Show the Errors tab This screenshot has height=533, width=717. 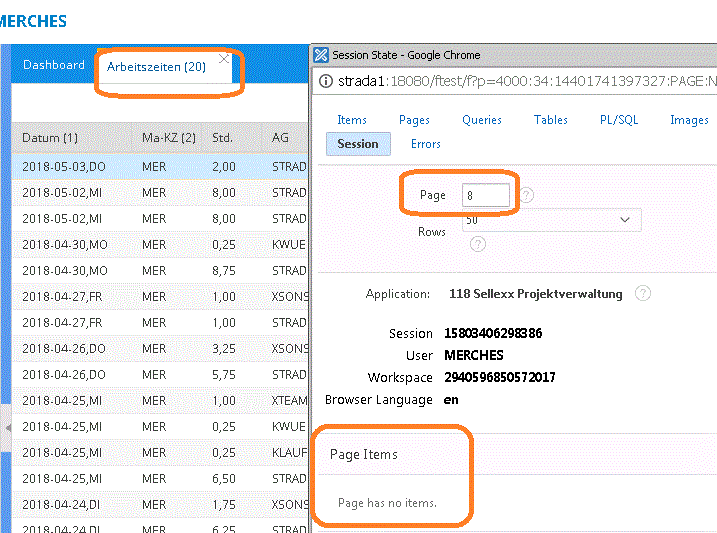coord(426,144)
